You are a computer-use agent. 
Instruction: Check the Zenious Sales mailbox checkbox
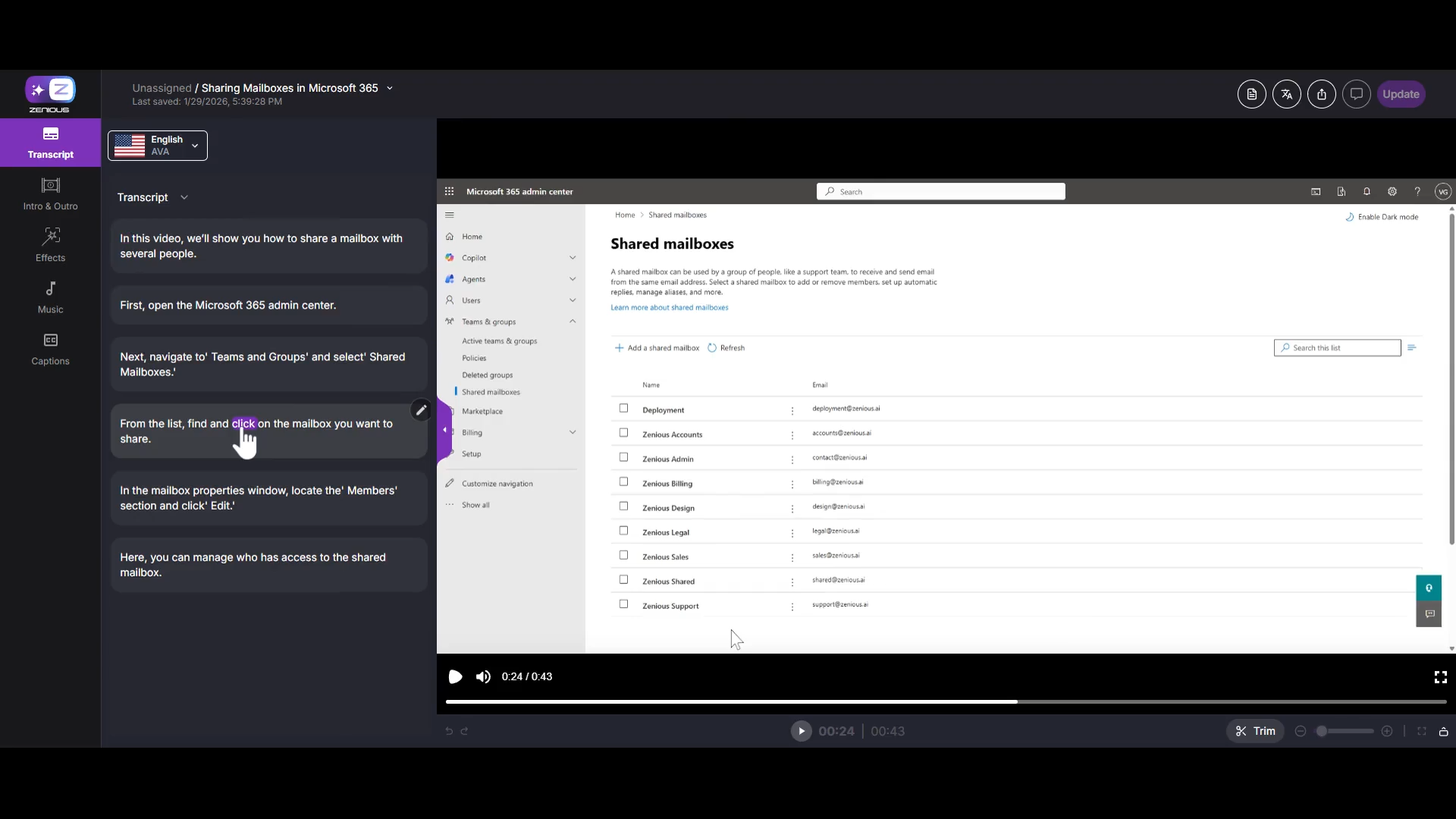click(623, 555)
